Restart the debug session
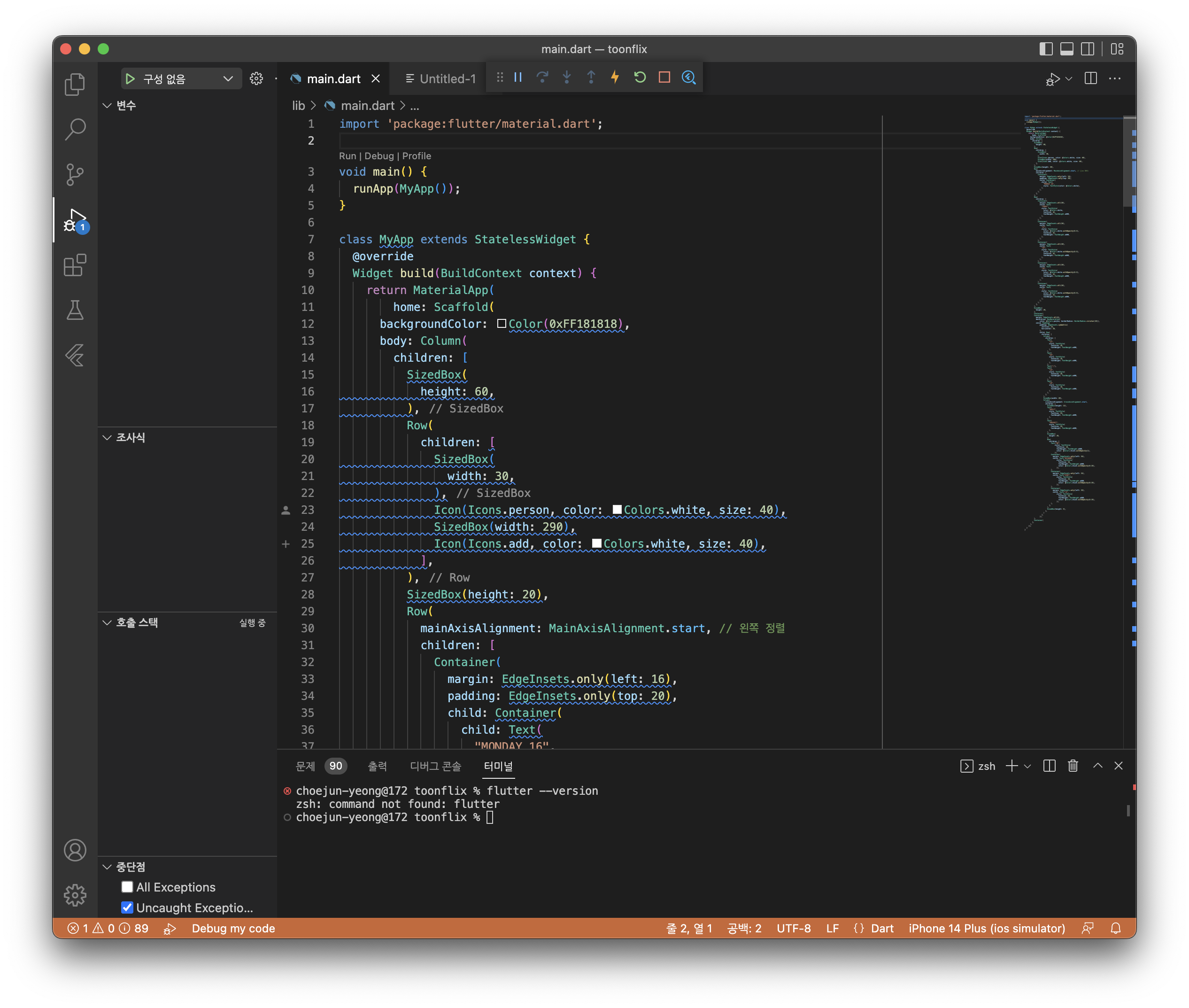Screen dimensions: 1189x1008 point(640,78)
